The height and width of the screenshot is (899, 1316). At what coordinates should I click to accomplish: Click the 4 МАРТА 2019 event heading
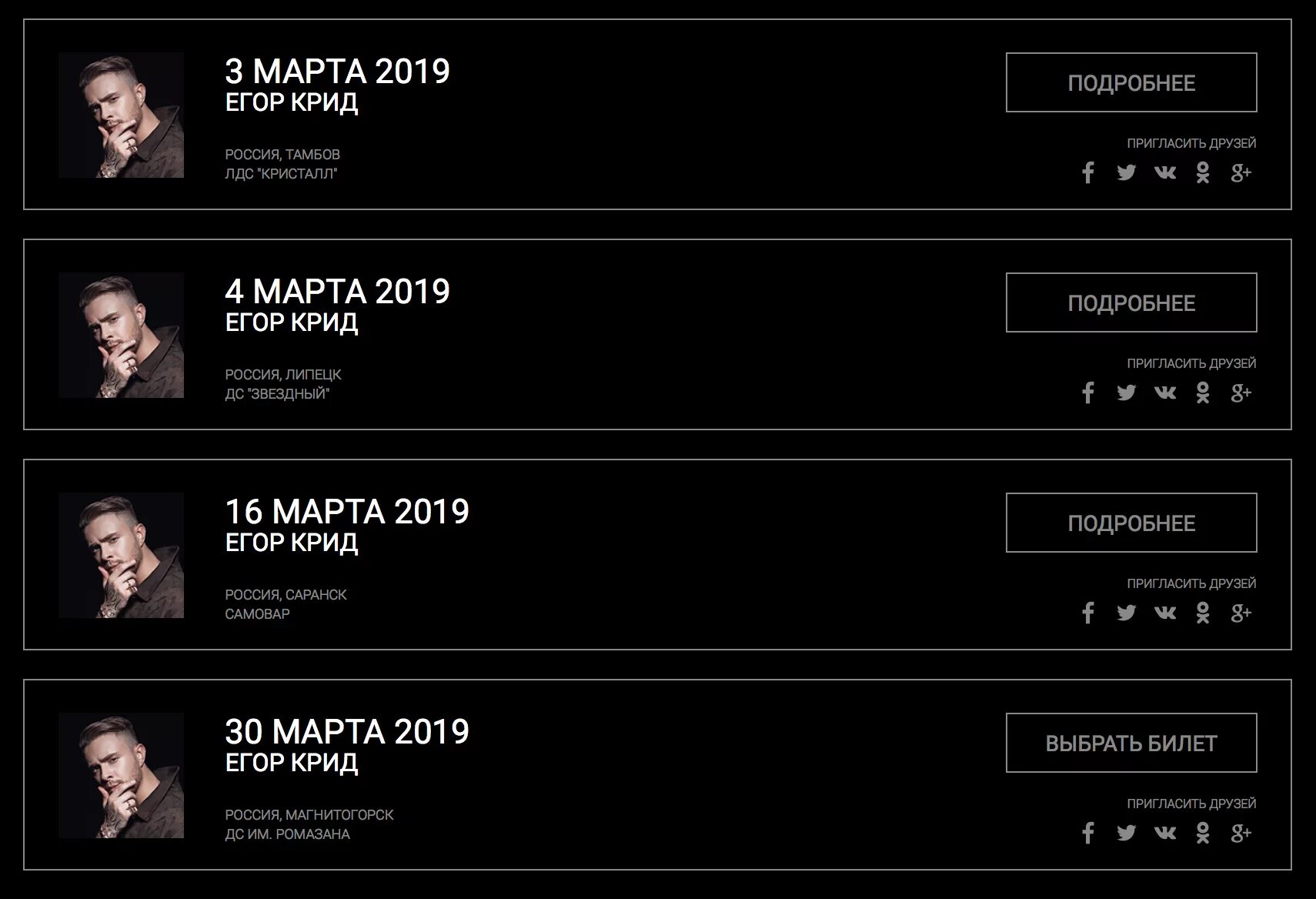337,292
